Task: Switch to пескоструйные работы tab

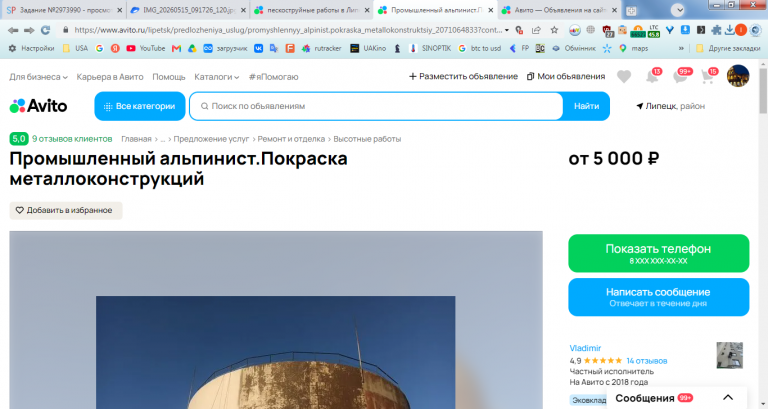Action: click(312, 10)
